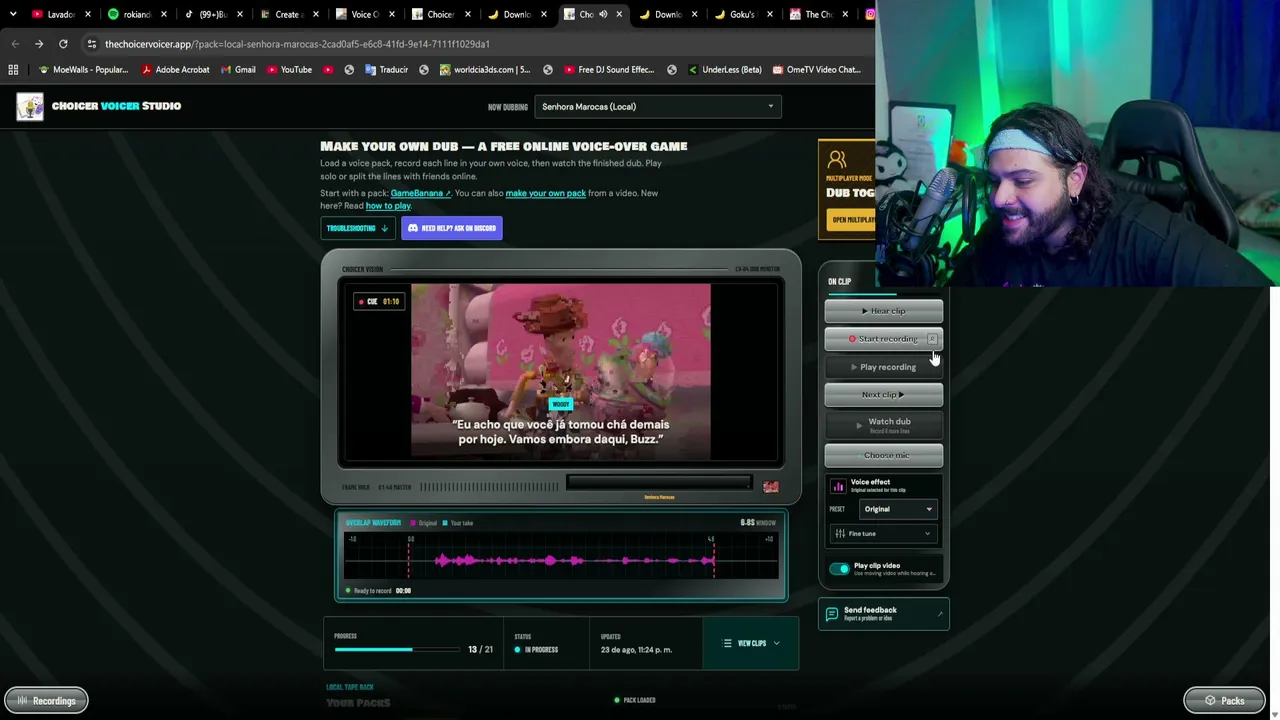Viewport: 1280px width, 720px height.
Task: Expand the Fine tune options
Action: tap(883, 534)
